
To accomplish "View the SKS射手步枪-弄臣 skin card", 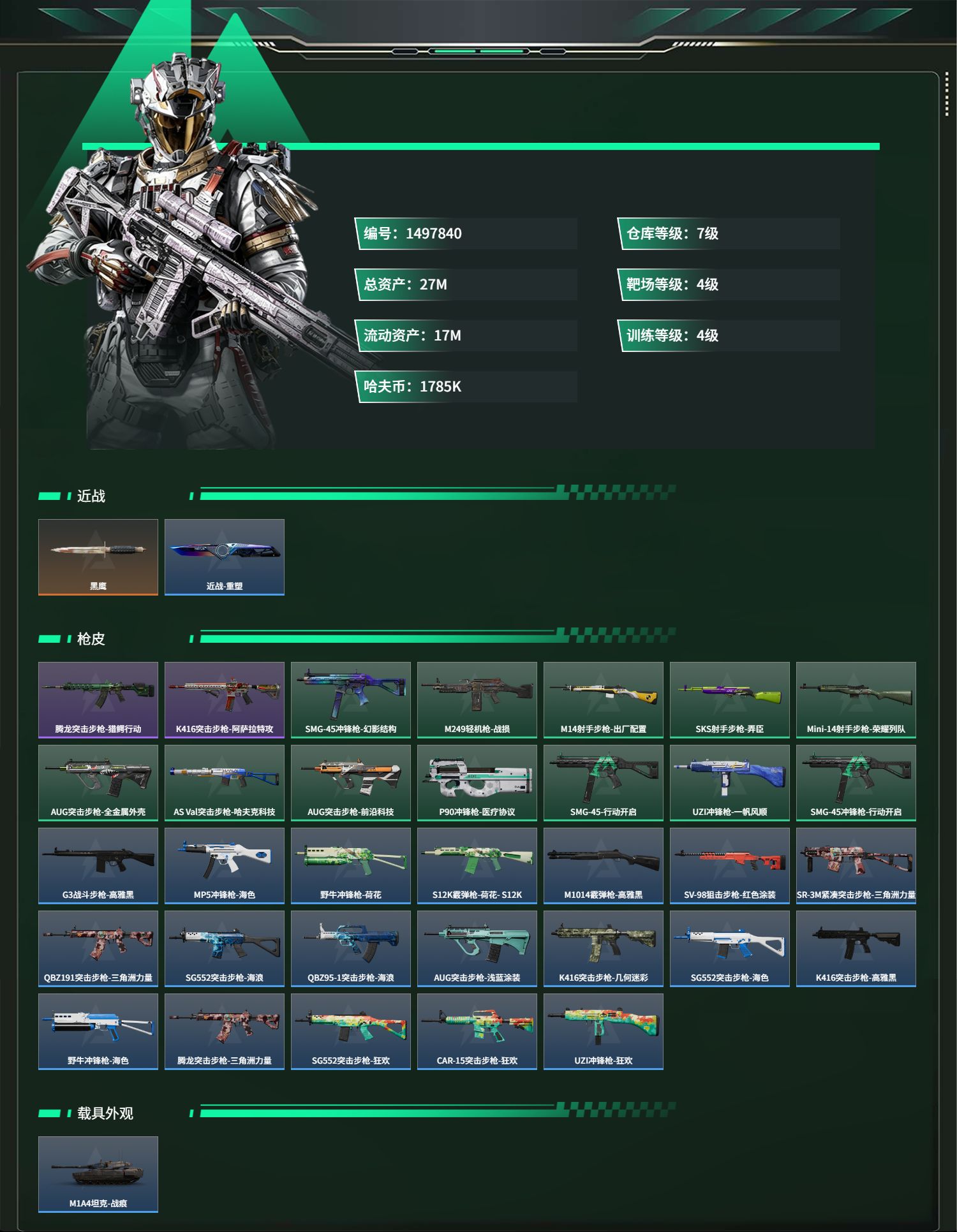I will (730, 700).
